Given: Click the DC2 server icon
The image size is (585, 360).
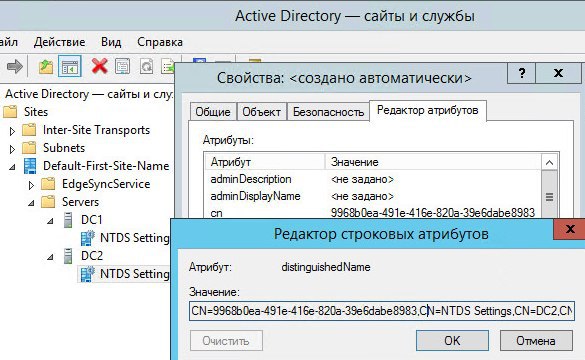Looking at the screenshot, I should pos(68,256).
